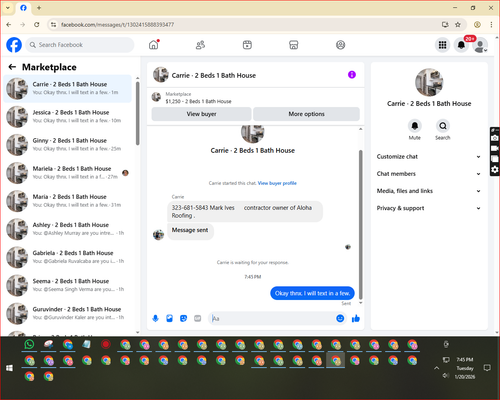Click the More options button
This screenshot has width=500, height=400.
tap(306, 114)
